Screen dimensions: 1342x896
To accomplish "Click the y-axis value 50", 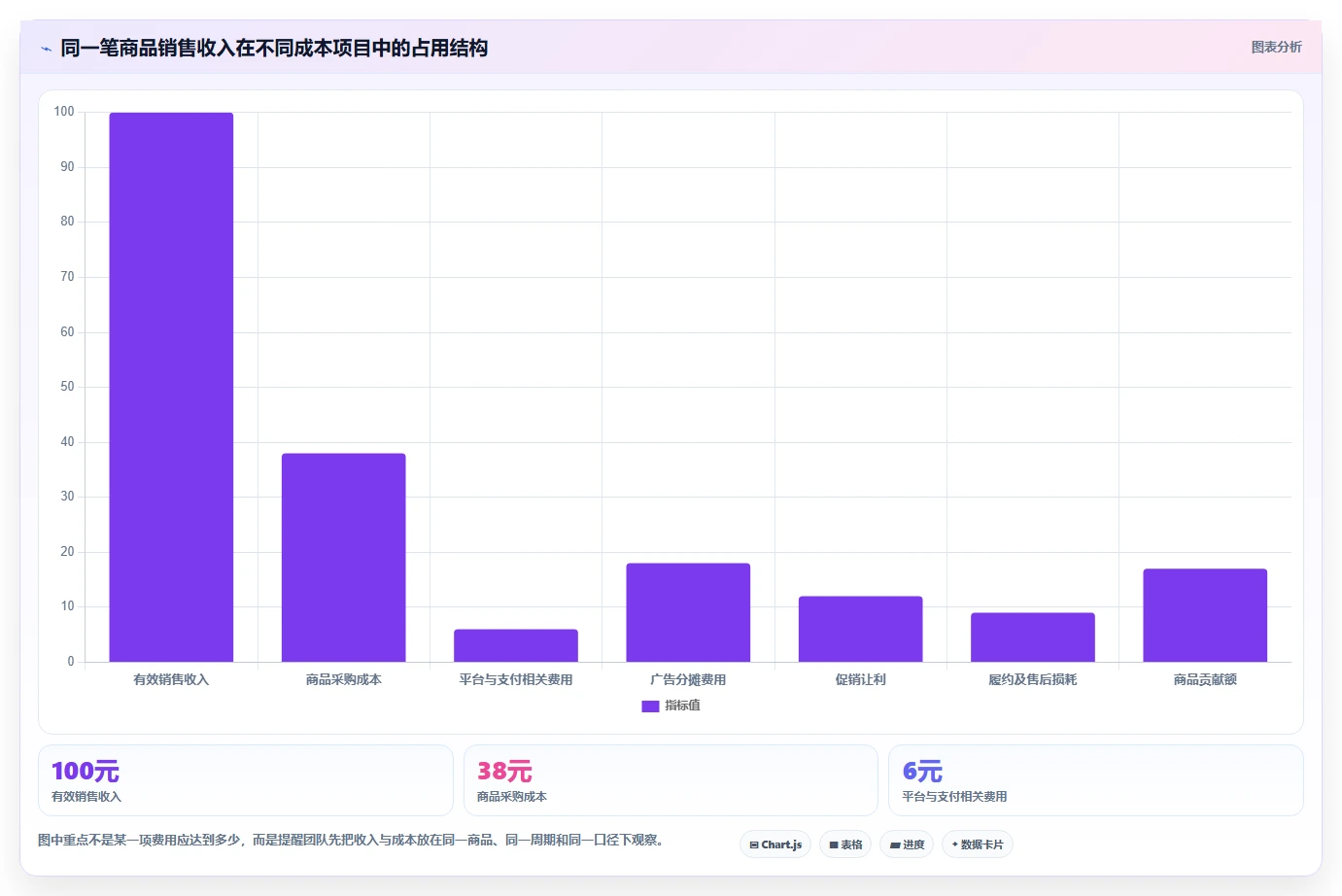I will coord(67,387).
